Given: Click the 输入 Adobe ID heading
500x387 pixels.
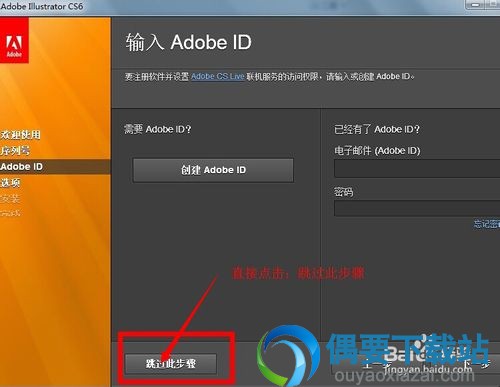Looking at the screenshot, I should pos(189,42).
